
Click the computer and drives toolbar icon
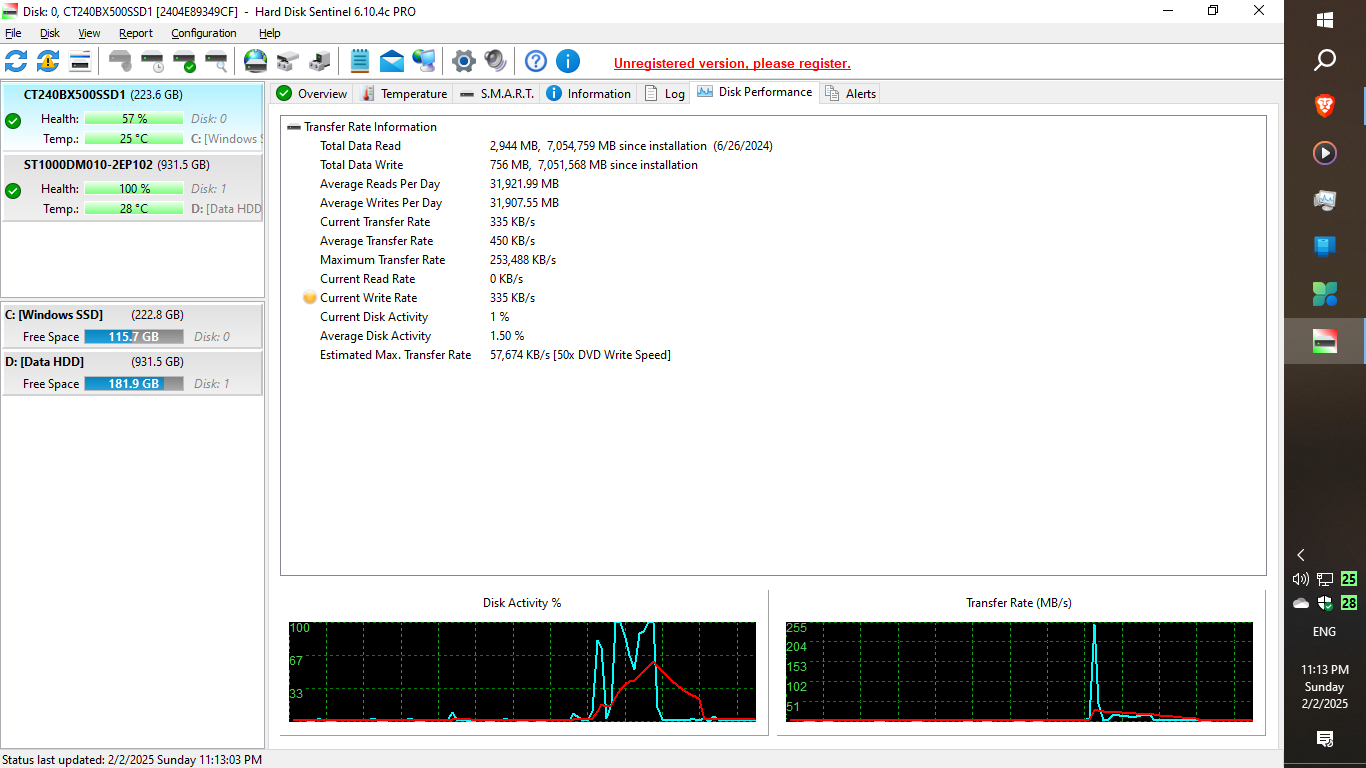point(320,61)
